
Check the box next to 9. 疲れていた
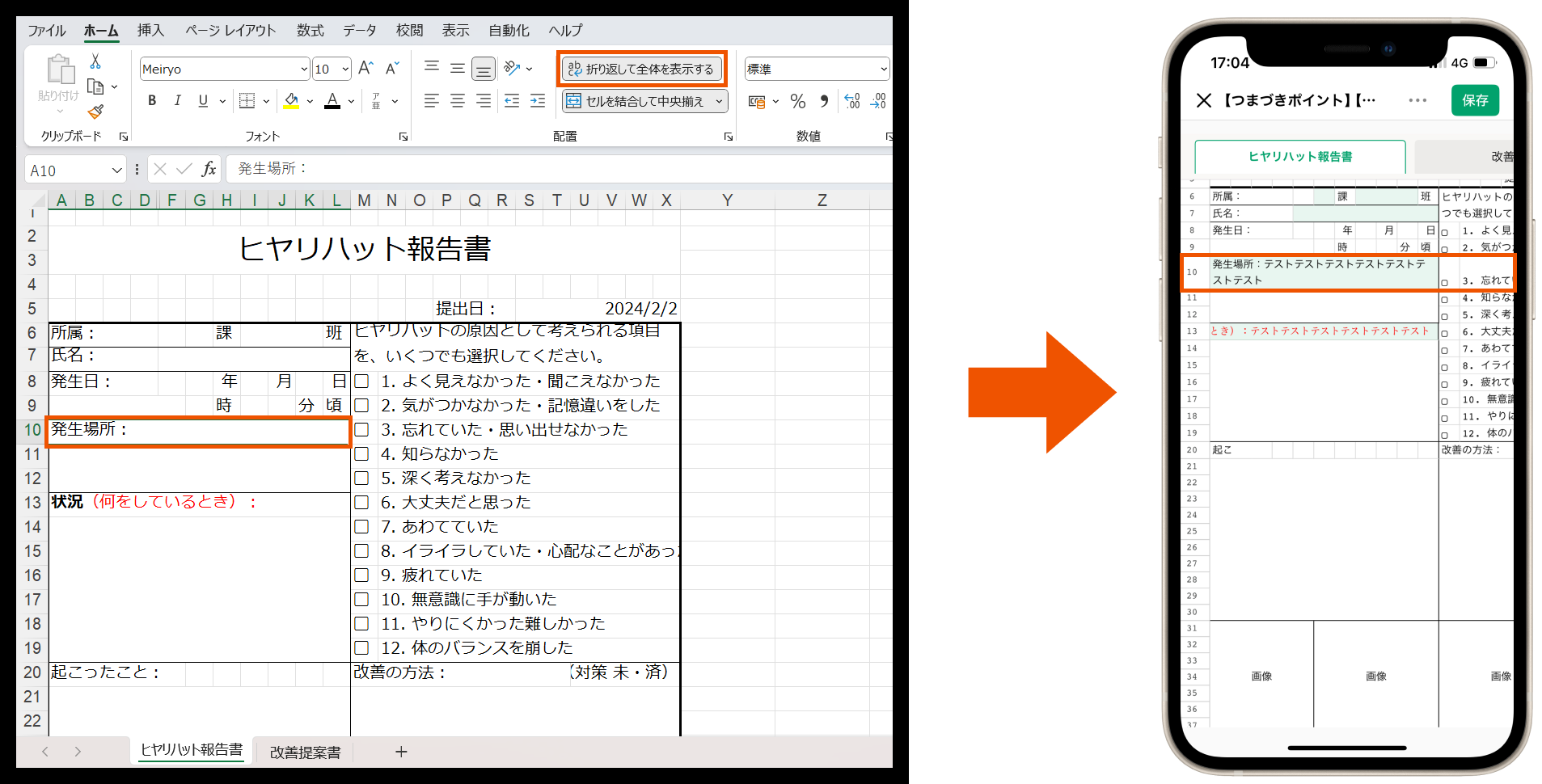(361, 575)
